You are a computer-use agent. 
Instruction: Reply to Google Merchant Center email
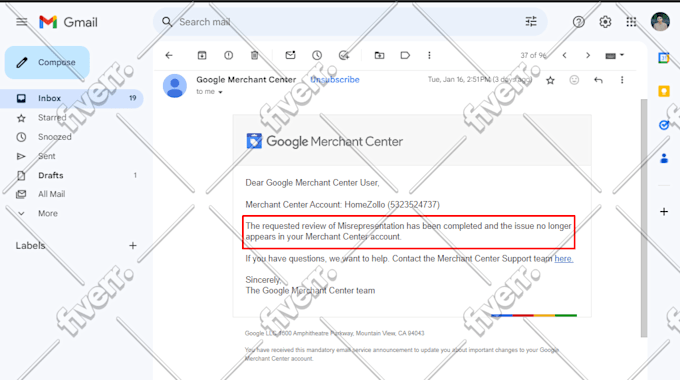(598, 80)
